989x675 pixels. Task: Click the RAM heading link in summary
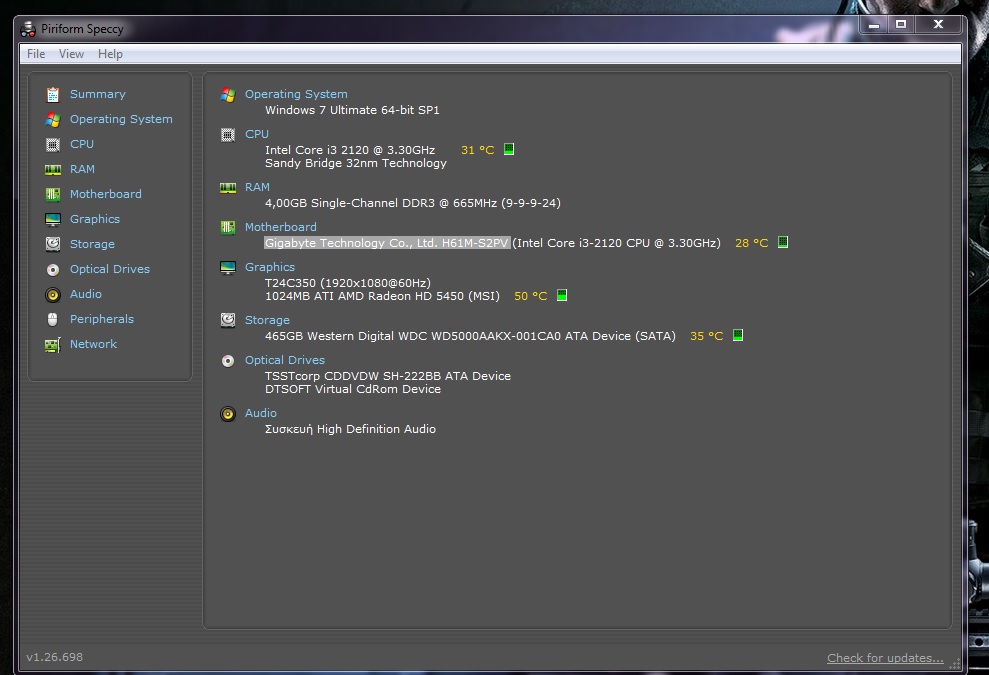click(x=257, y=187)
